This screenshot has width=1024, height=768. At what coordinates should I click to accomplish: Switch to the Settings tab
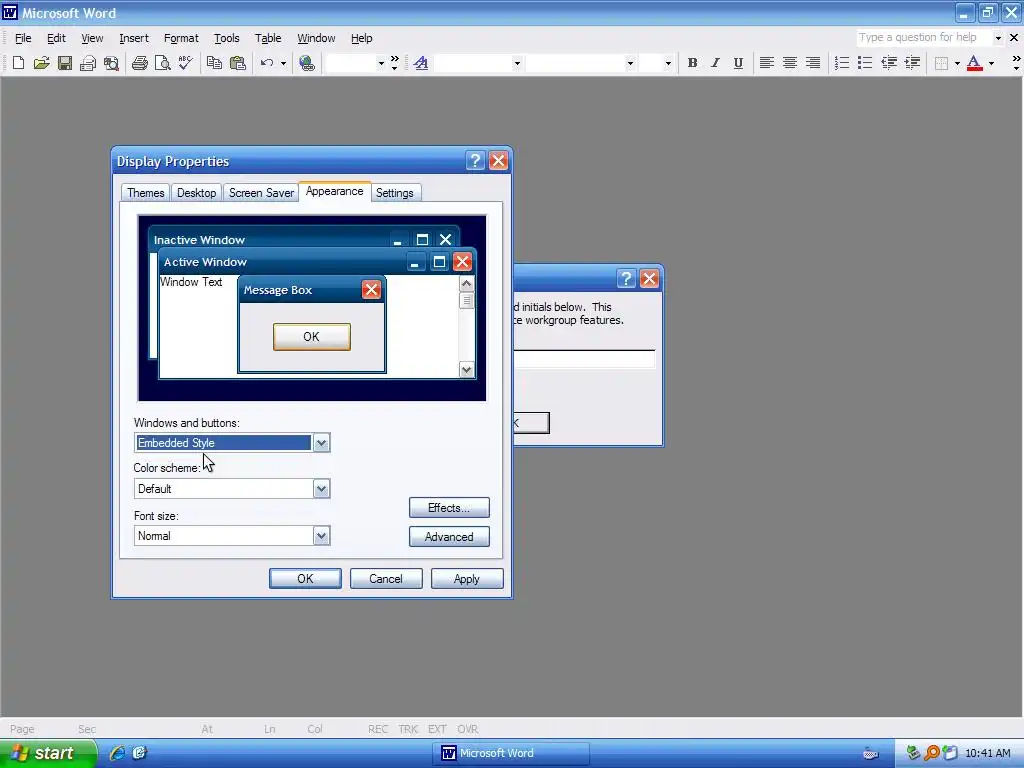(394, 193)
